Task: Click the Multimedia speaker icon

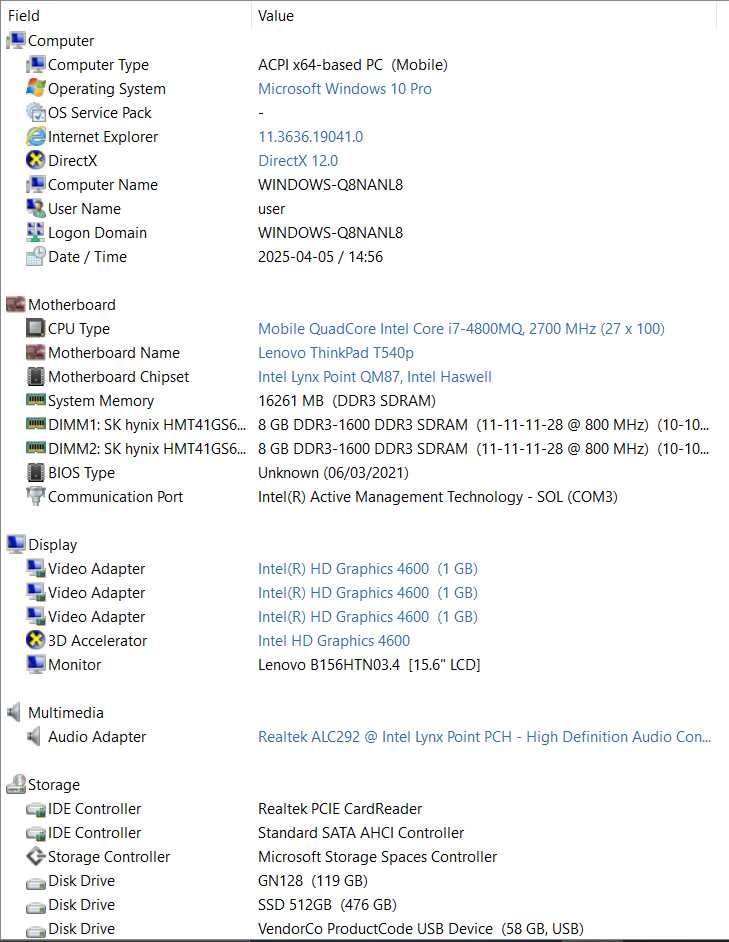Action: [x=14, y=713]
